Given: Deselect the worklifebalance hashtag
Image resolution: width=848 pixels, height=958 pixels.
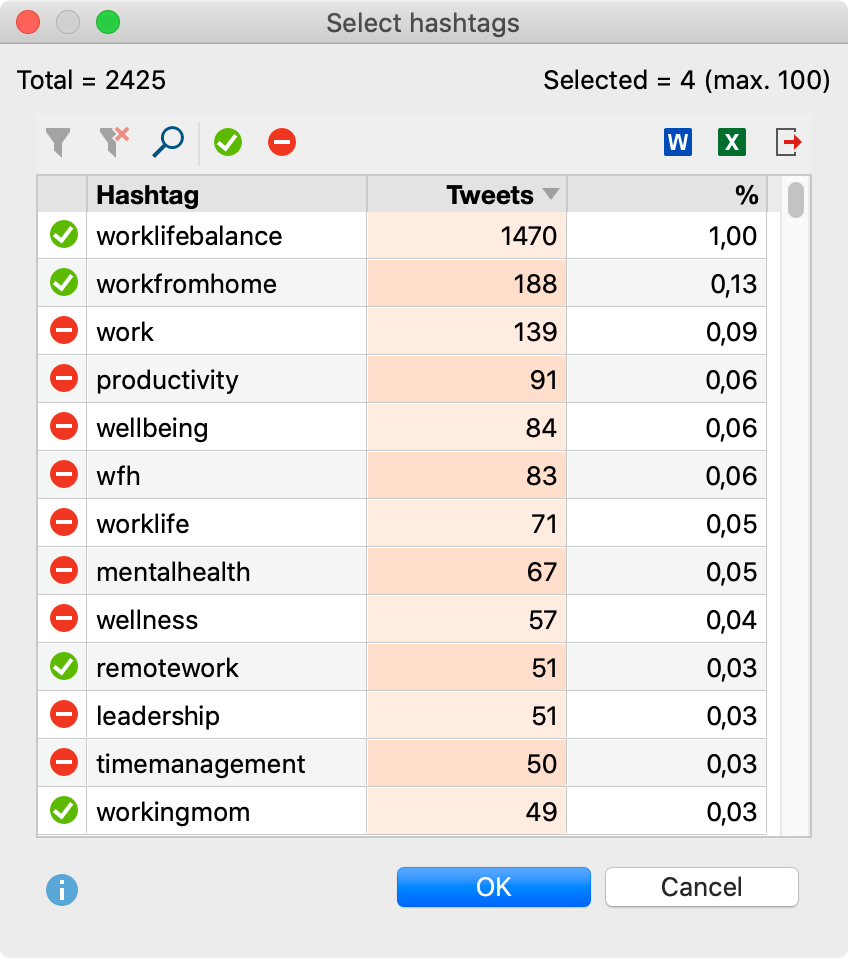Looking at the screenshot, I should click(x=64, y=236).
